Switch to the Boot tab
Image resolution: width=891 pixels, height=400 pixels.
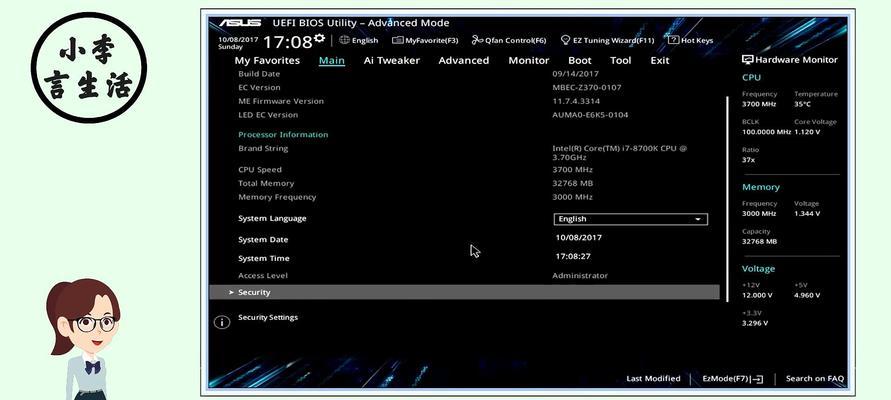[580, 60]
